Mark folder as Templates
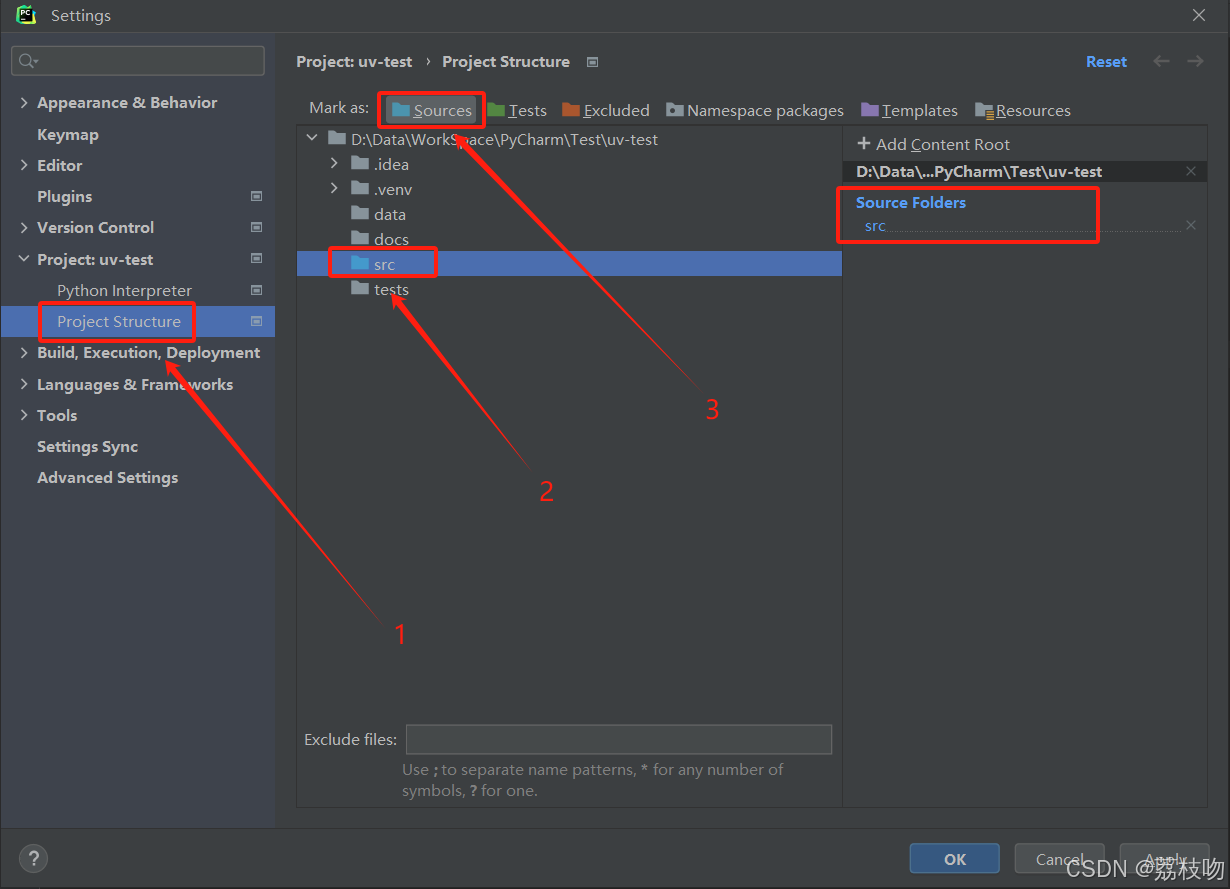 909,110
